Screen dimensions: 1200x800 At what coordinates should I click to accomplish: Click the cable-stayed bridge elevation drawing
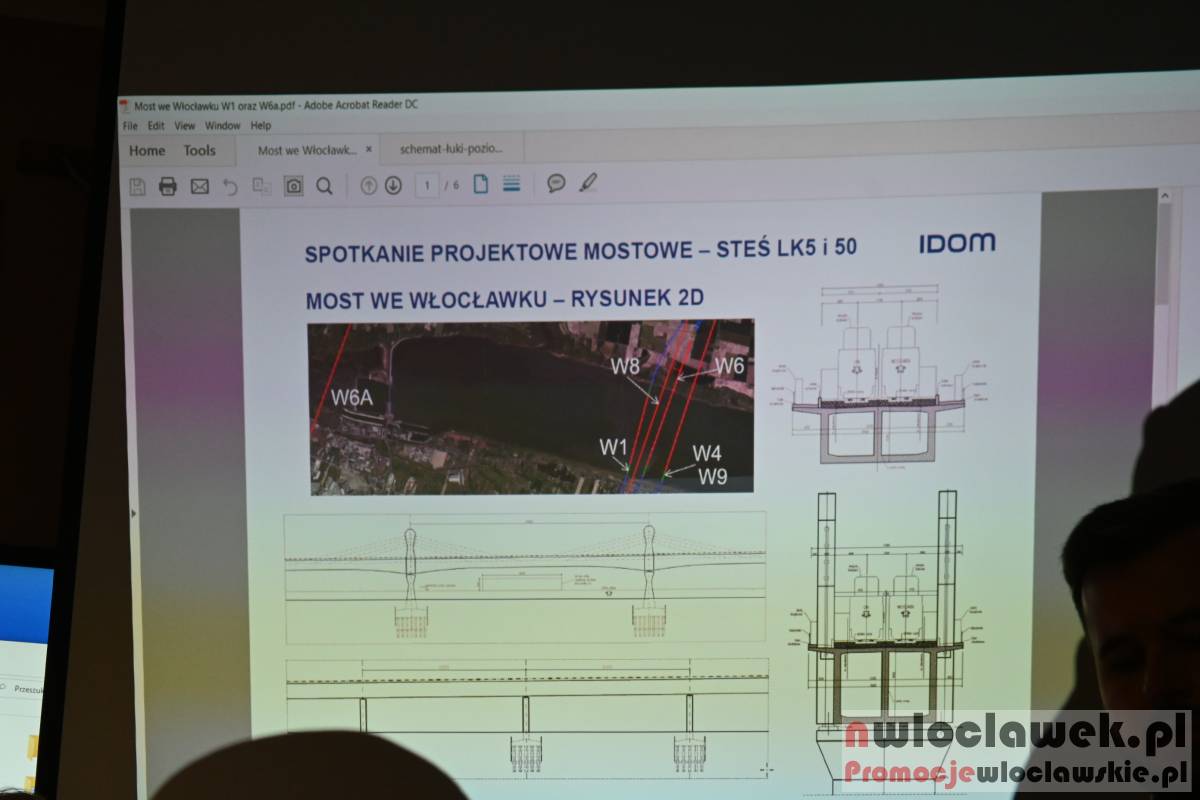[527, 578]
